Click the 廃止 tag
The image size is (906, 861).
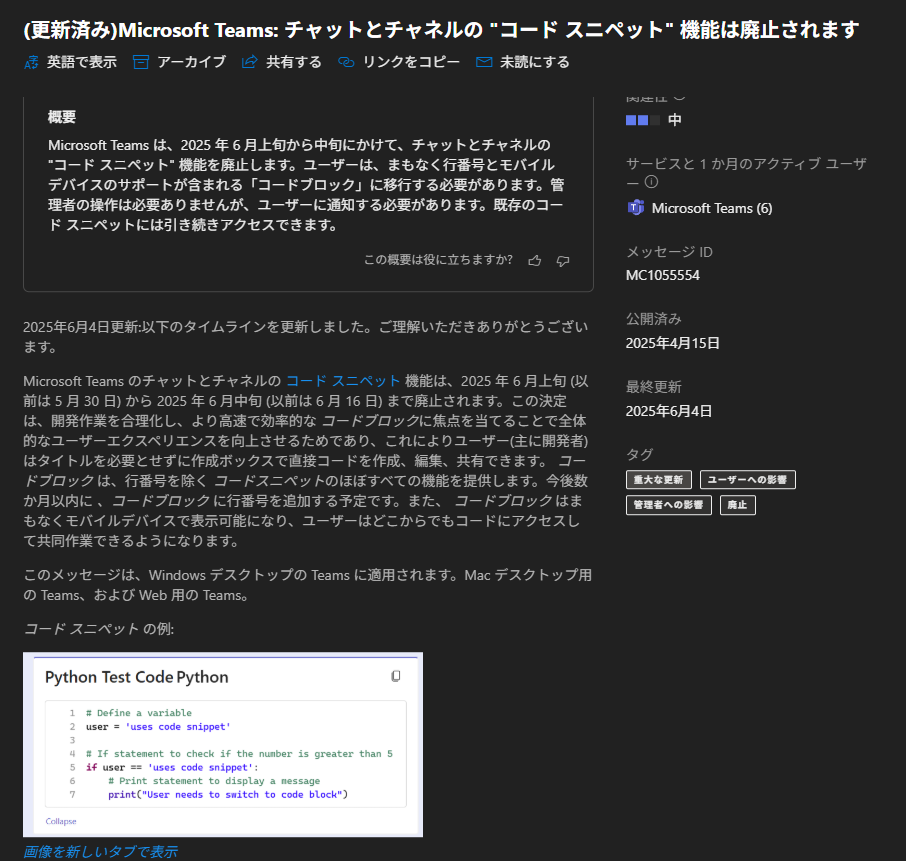pos(737,505)
